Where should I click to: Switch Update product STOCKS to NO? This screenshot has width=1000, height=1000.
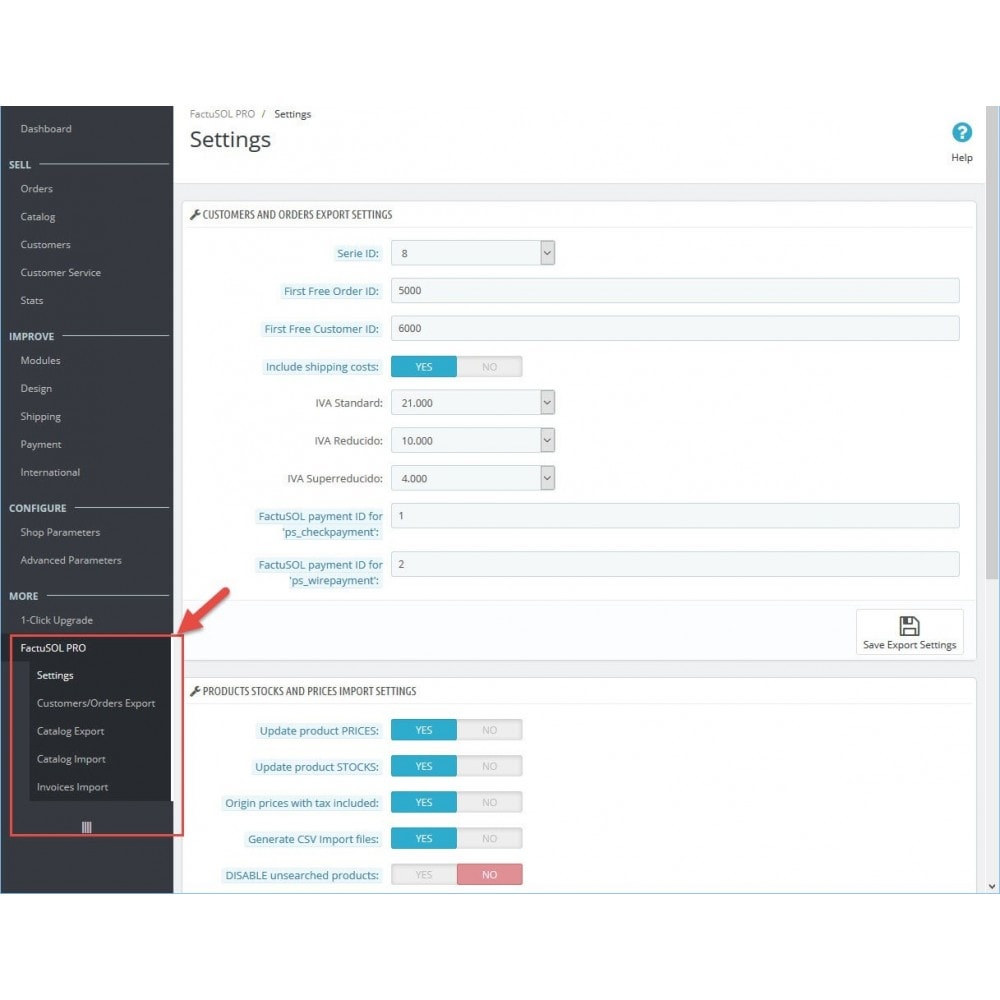[x=489, y=766]
